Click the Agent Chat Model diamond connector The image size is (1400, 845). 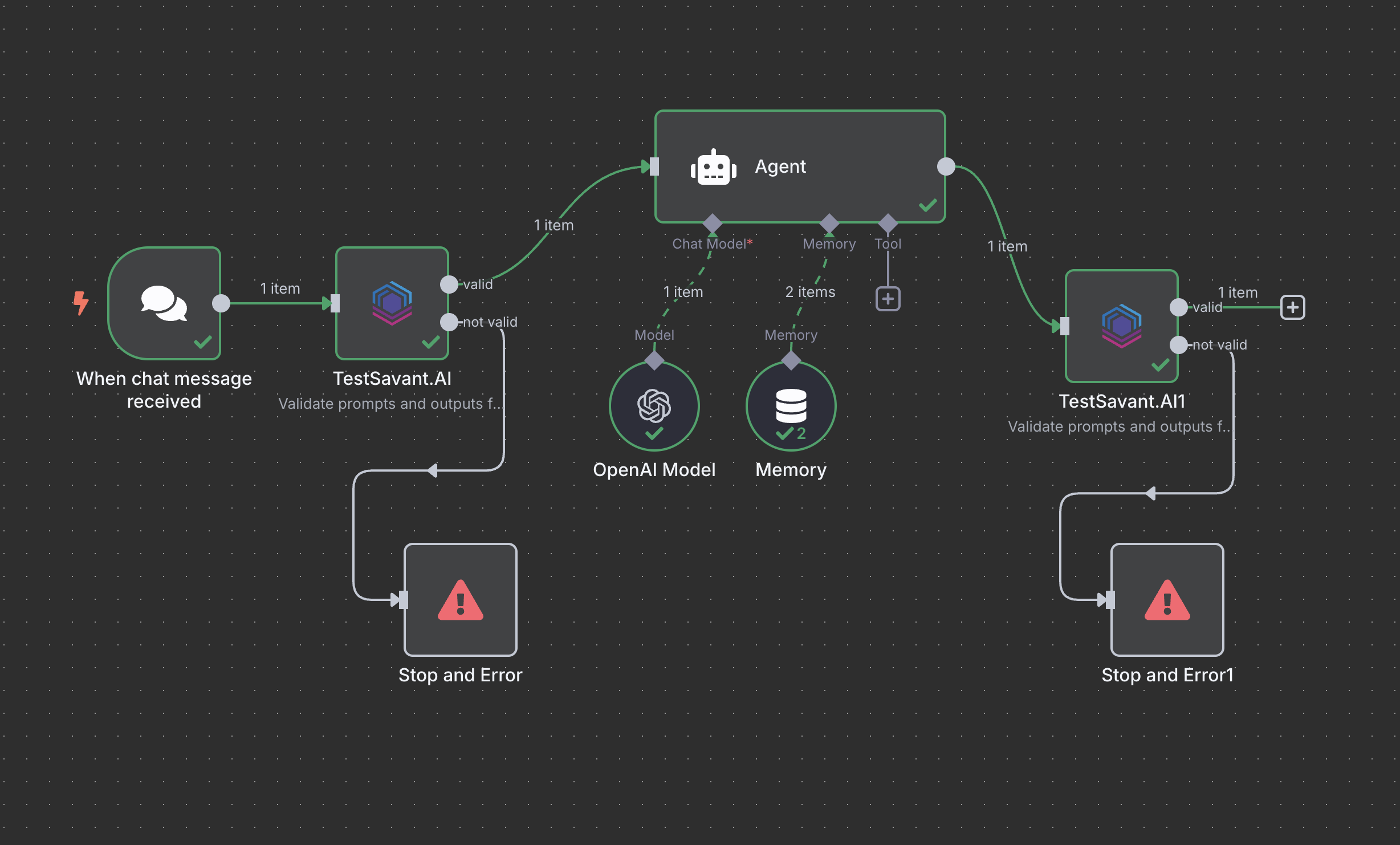pos(713,223)
